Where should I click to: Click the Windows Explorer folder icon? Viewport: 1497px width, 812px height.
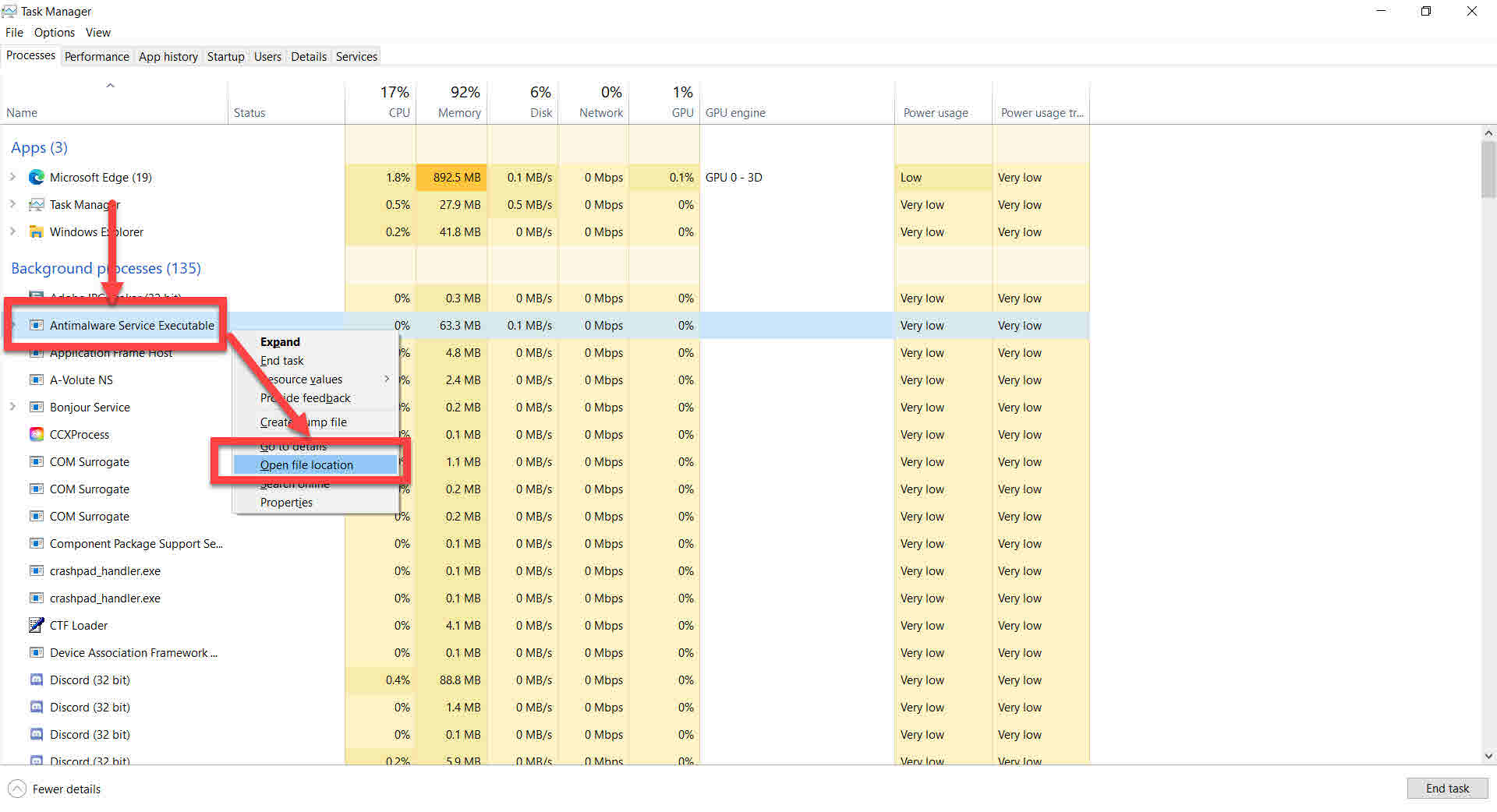(x=36, y=232)
